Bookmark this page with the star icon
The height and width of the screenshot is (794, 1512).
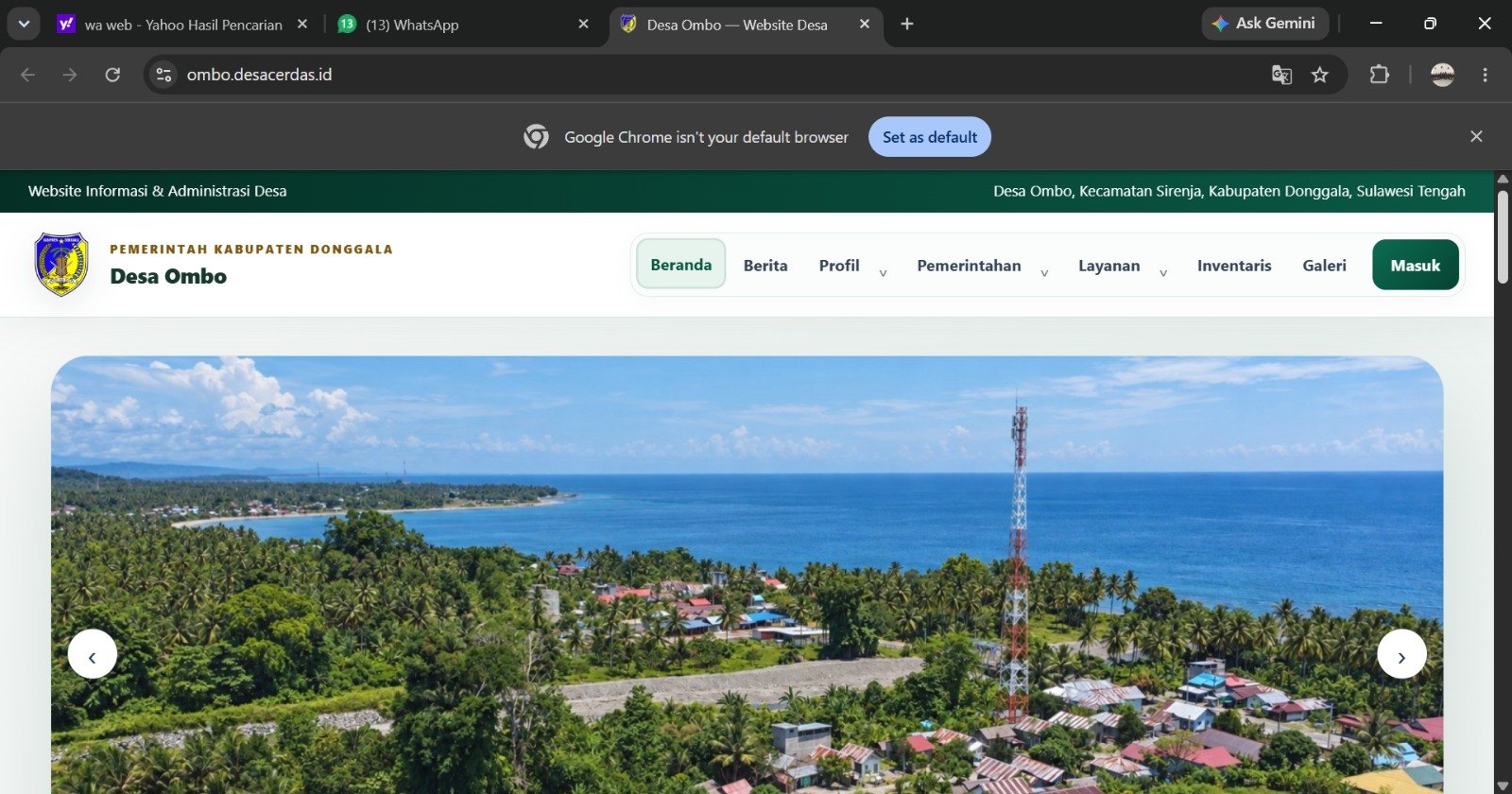click(x=1320, y=75)
